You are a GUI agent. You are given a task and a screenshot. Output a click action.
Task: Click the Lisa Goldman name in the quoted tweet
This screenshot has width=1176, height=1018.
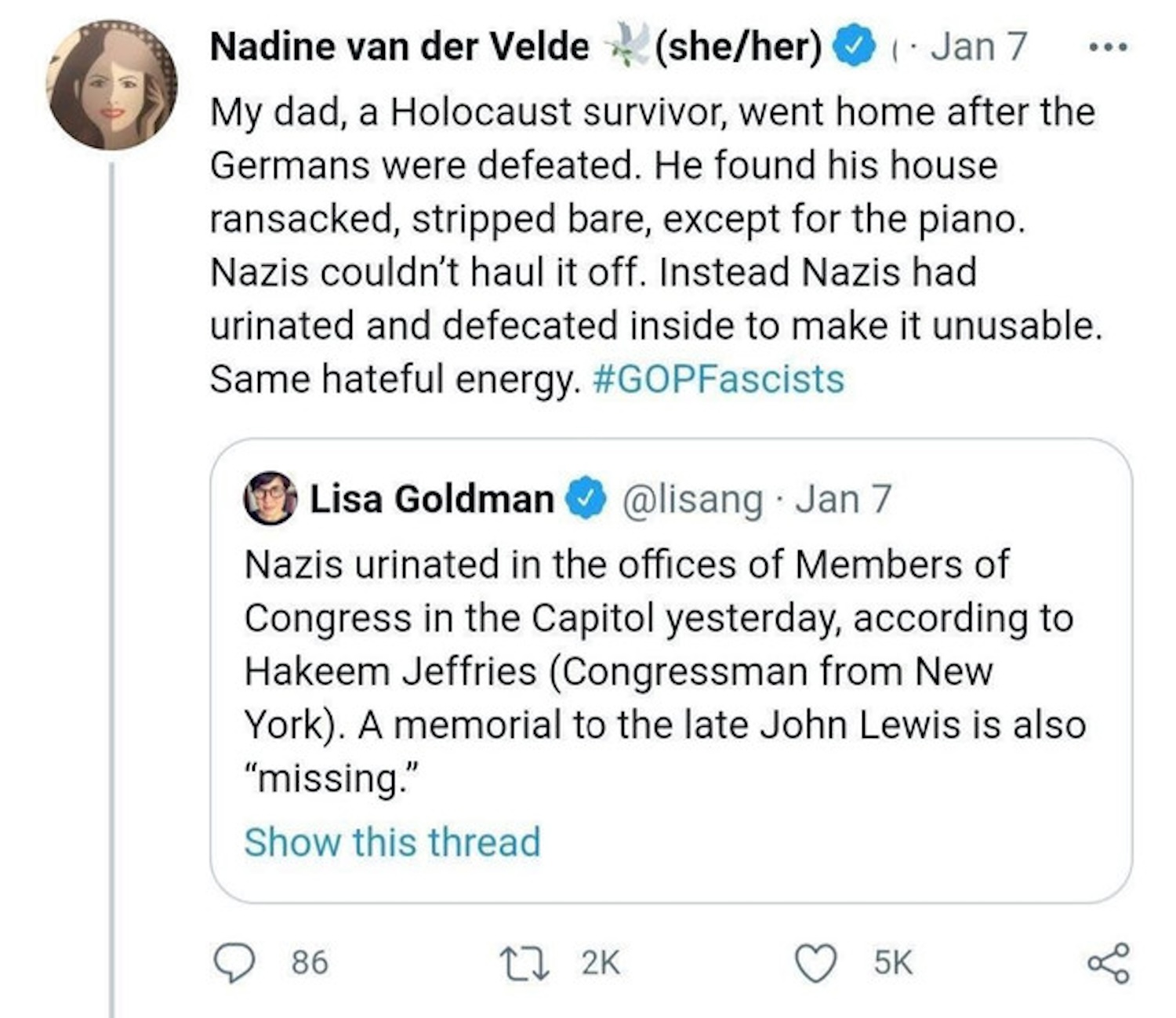pyautogui.click(x=431, y=499)
